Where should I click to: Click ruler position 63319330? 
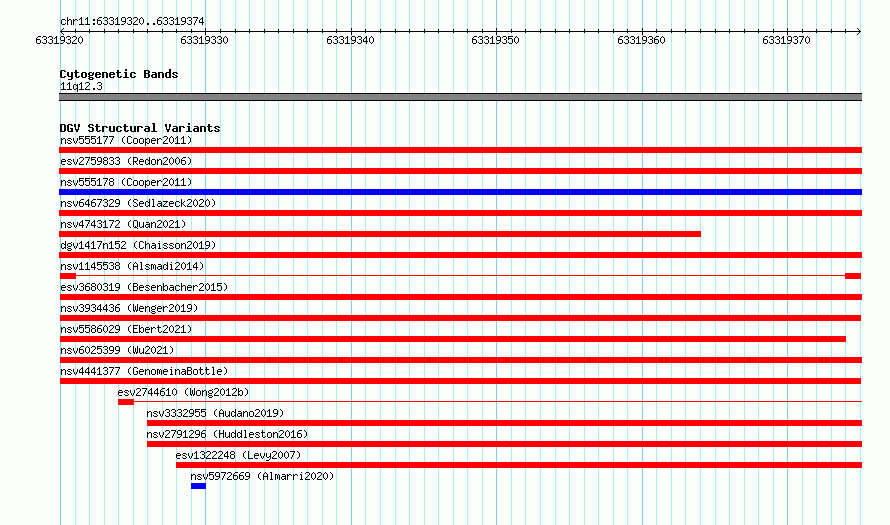tap(204, 40)
